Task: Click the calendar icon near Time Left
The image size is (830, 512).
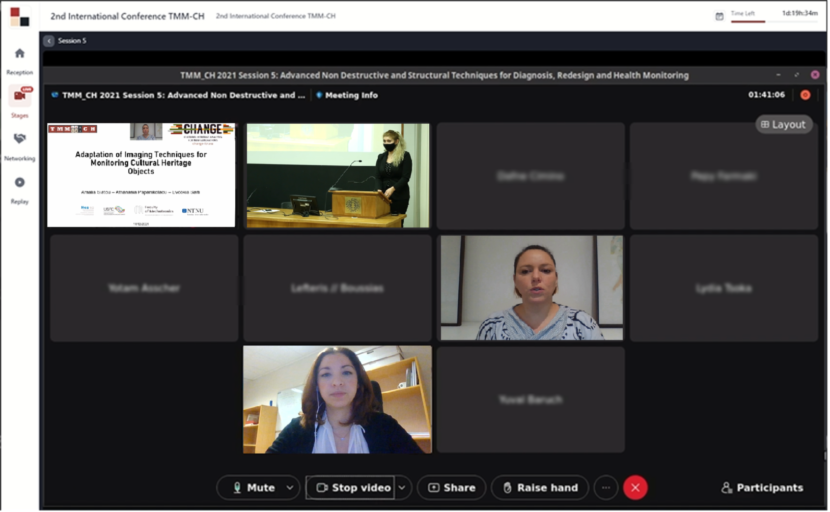Action: coord(719,16)
